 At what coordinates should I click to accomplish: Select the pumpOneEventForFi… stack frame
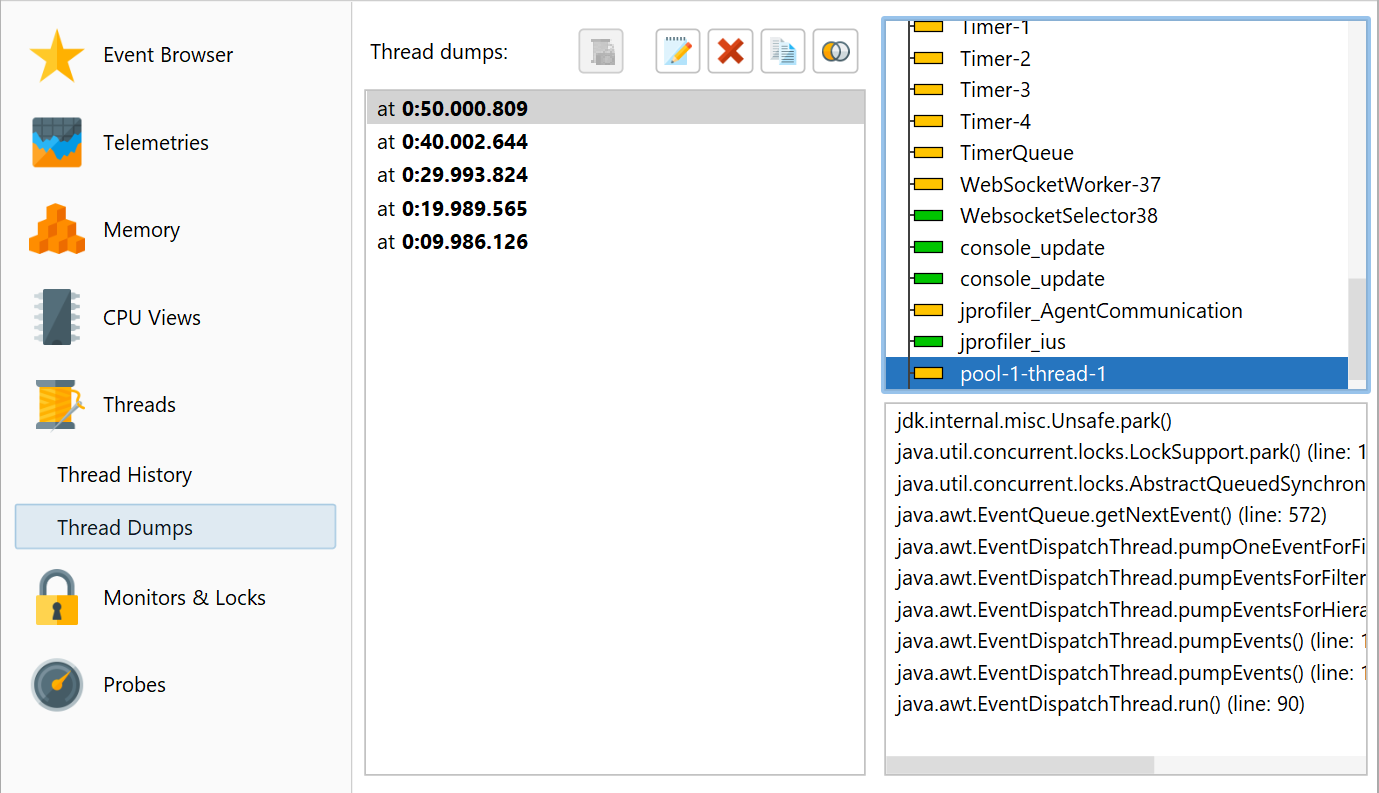[1130, 547]
